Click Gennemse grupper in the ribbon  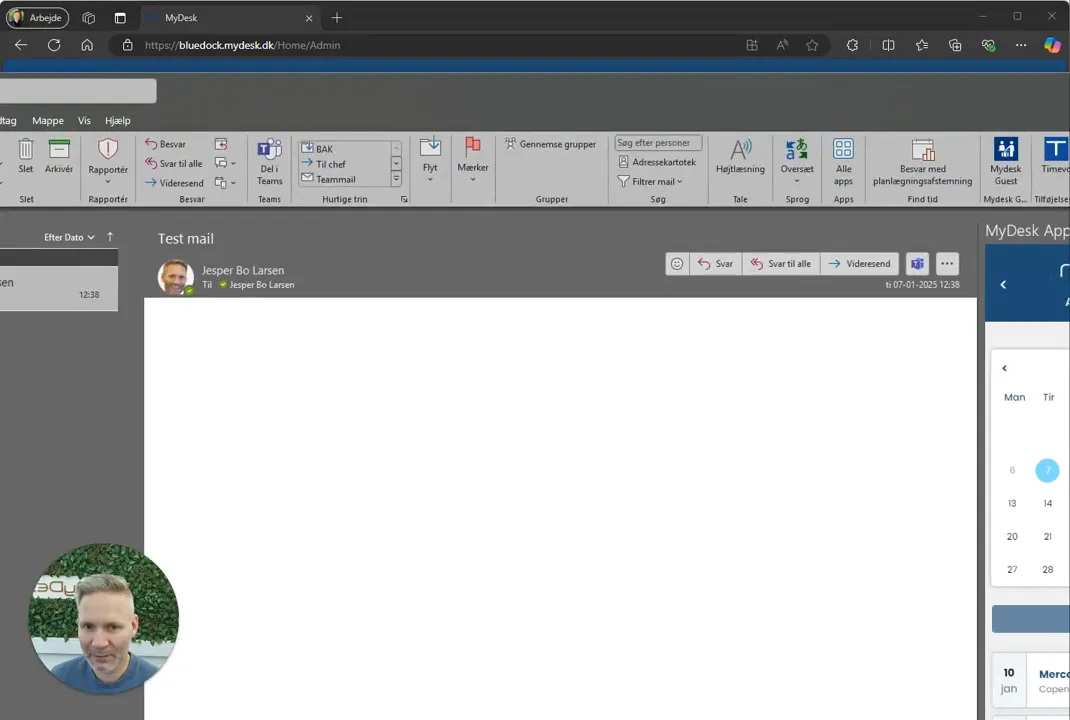550,144
